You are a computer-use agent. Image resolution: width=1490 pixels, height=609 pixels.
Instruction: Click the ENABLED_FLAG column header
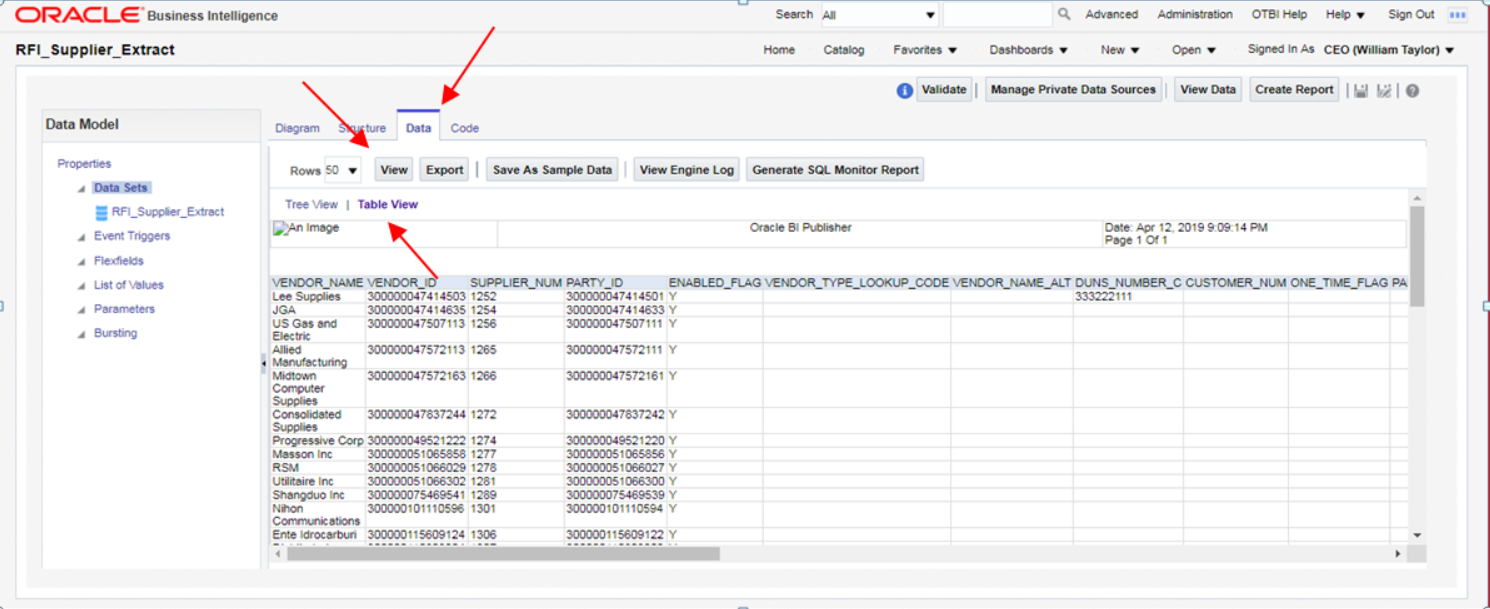(715, 283)
